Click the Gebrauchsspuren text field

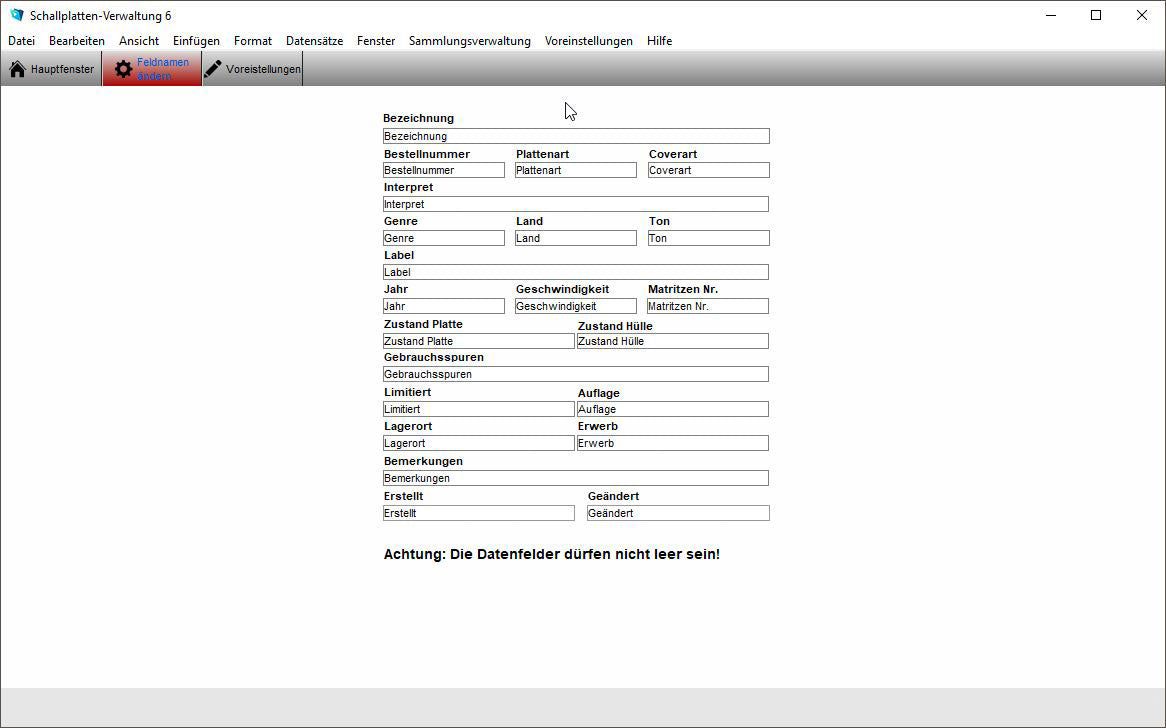click(x=576, y=374)
